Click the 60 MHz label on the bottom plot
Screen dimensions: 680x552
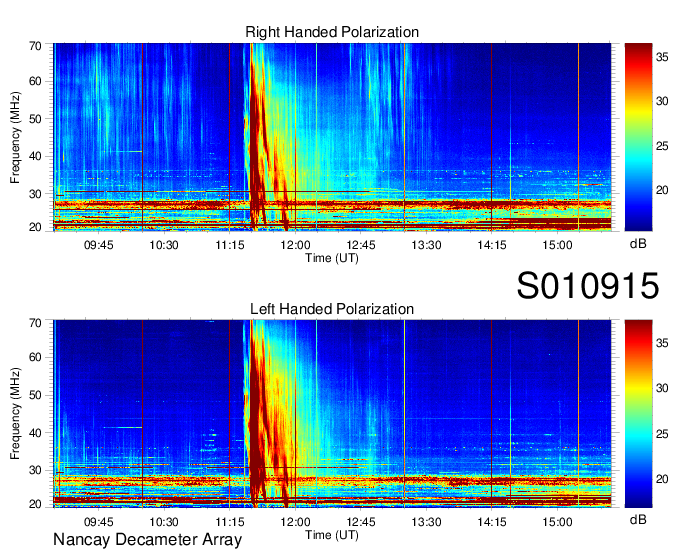click(x=35, y=358)
